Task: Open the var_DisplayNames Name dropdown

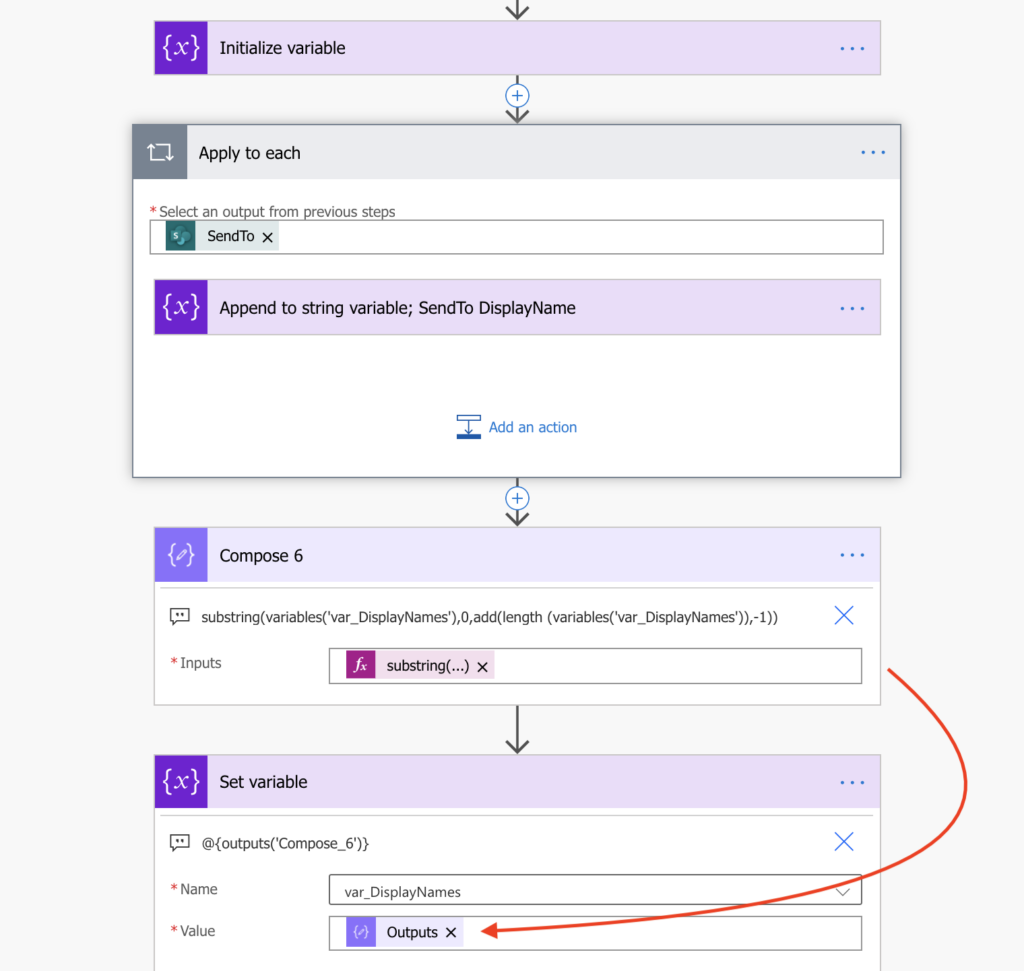Action: tap(595, 890)
